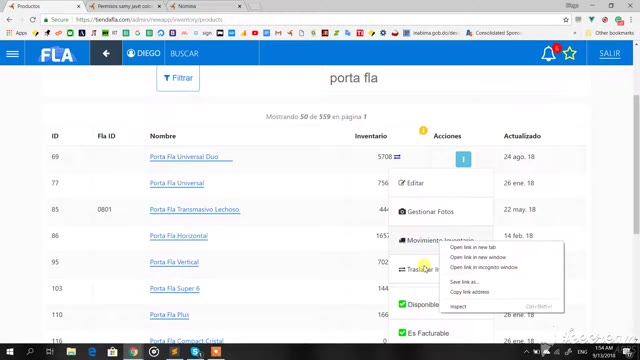Open the Porta Fla Universal Duo actions button

click(x=463, y=159)
